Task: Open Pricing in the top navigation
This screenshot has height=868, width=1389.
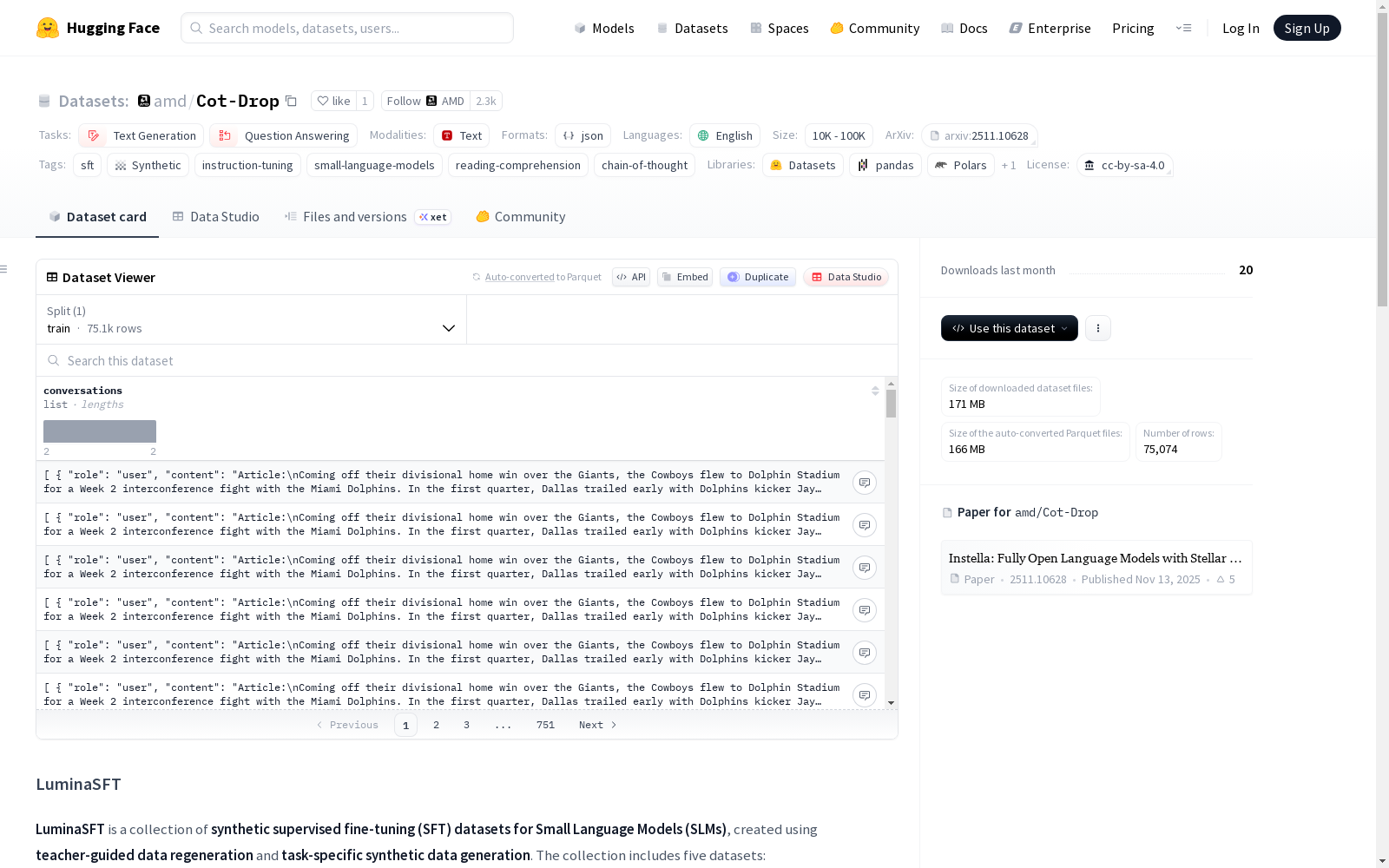Action: (x=1133, y=28)
